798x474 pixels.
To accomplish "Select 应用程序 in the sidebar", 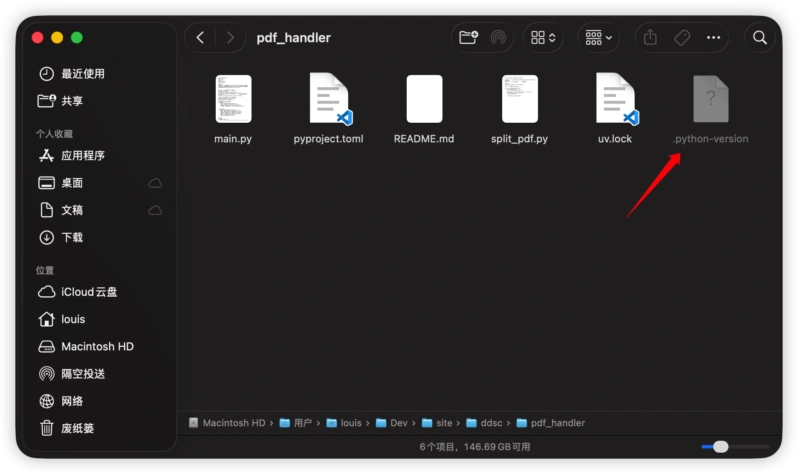I will coord(82,156).
